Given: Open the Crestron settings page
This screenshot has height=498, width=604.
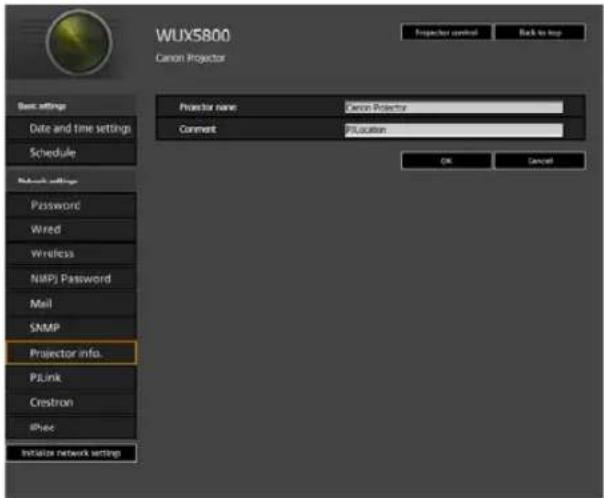Looking at the screenshot, I should tap(71, 402).
